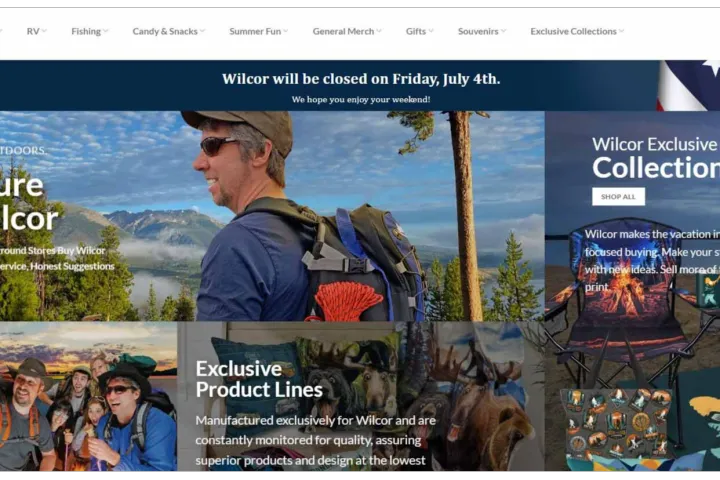This screenshot has width=720, height=480.
Task: Expand the General Merch chevron
Action: click(x=379, y=31)
